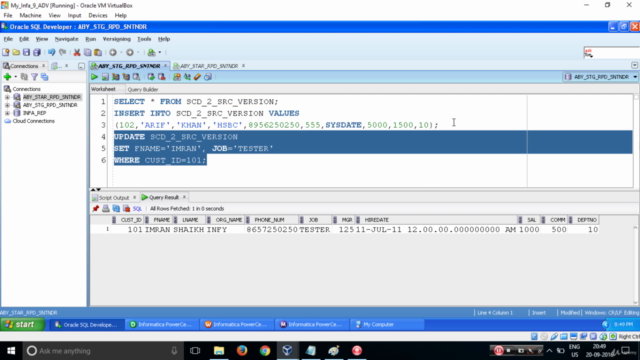Open SQL History icon in worksheet toolbar
This screenshot has width=640, height=360.
coord(208,77)
